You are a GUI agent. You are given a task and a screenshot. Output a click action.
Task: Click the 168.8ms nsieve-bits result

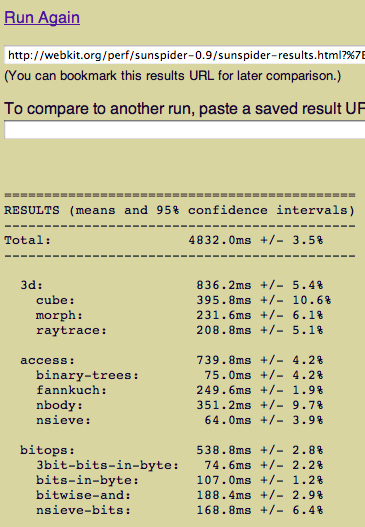point(224,510)
